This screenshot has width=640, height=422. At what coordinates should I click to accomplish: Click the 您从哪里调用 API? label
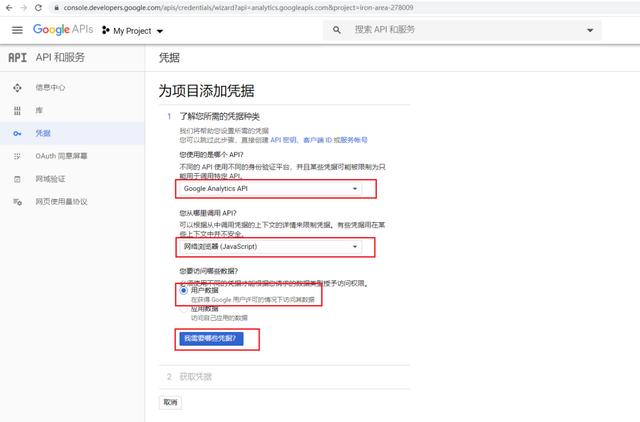pos(208,213)
